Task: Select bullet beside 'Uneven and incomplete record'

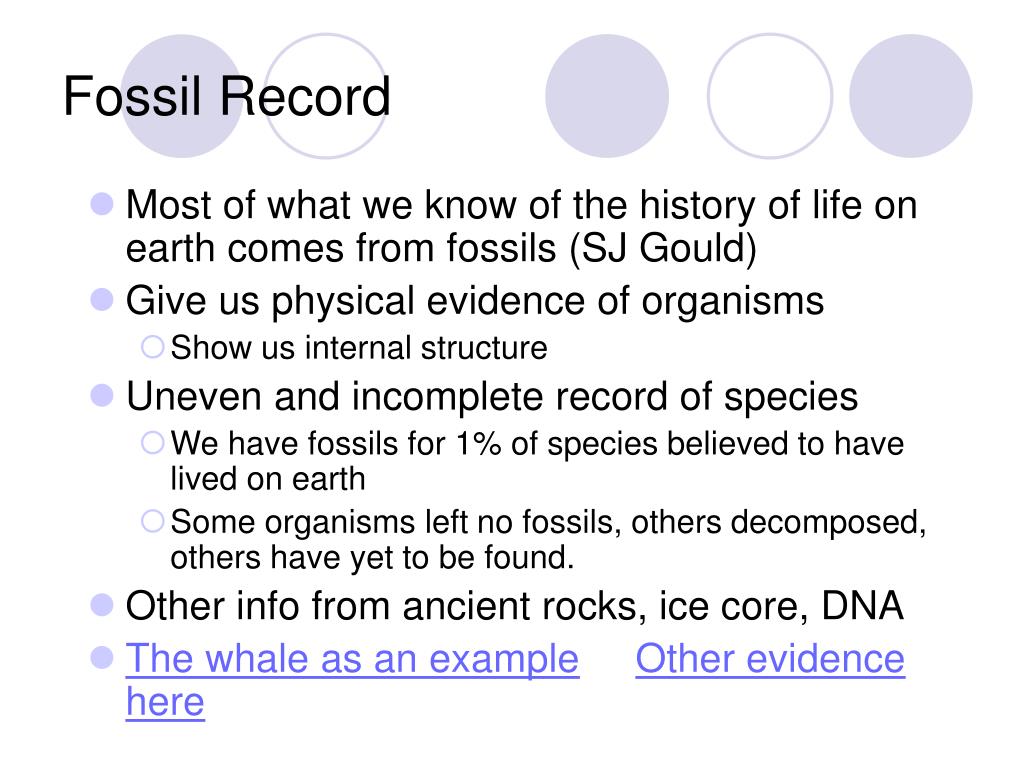Action: (x=102, y=395)
